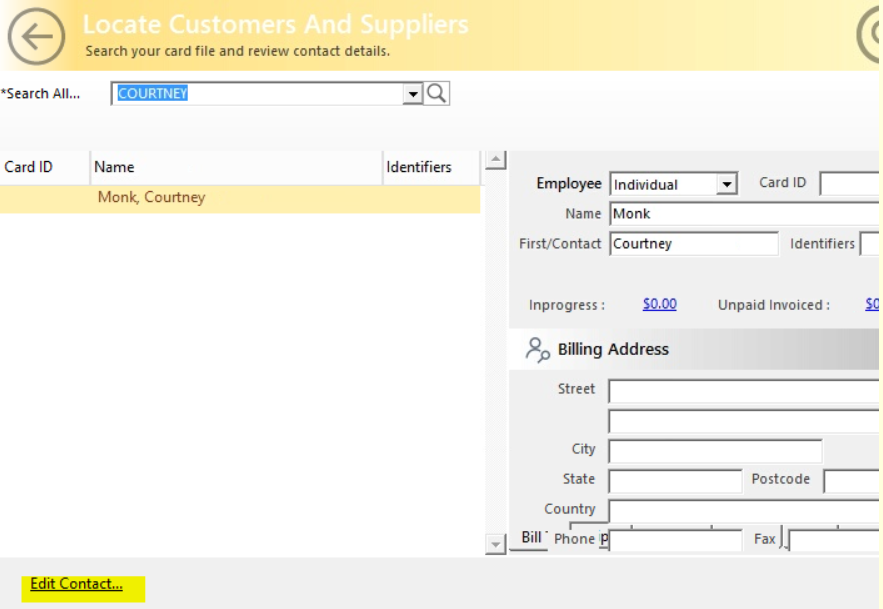Click the first Street address field
The image size is (883, 609).
coord(743,392)
